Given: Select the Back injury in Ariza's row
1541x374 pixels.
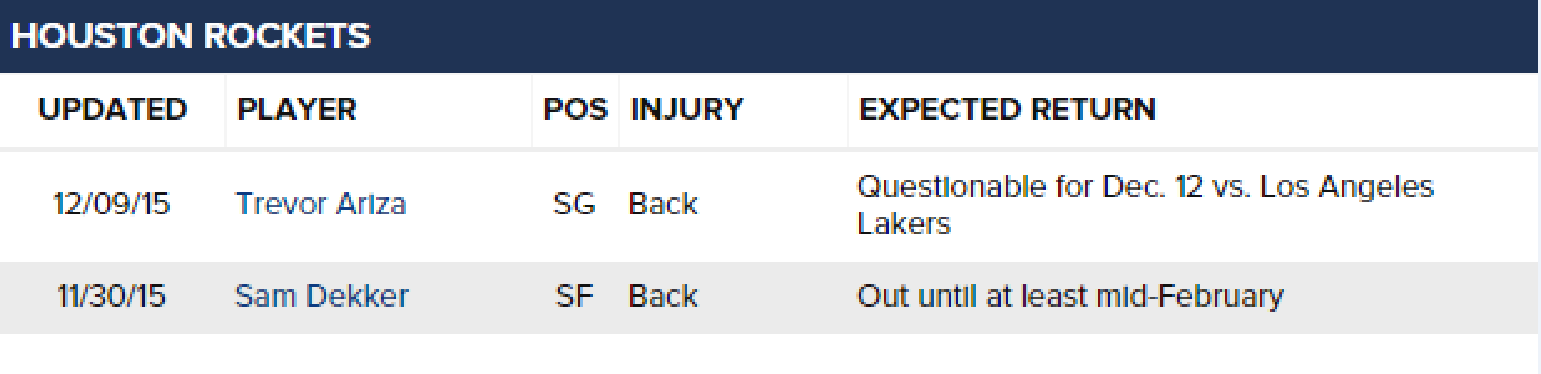Looking at the screenshot, I should [663, 204].
